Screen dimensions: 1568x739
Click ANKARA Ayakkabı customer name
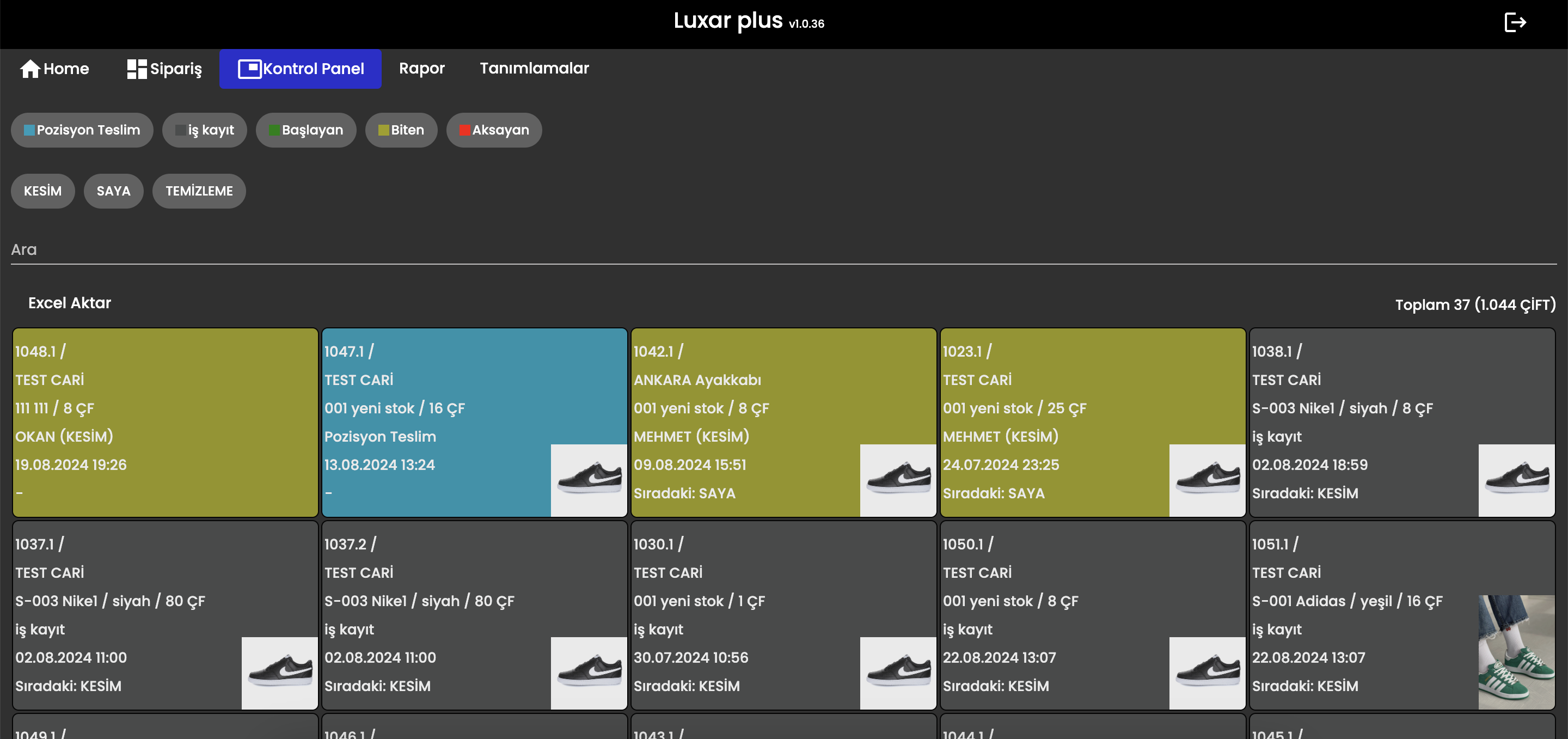[697, 381]
